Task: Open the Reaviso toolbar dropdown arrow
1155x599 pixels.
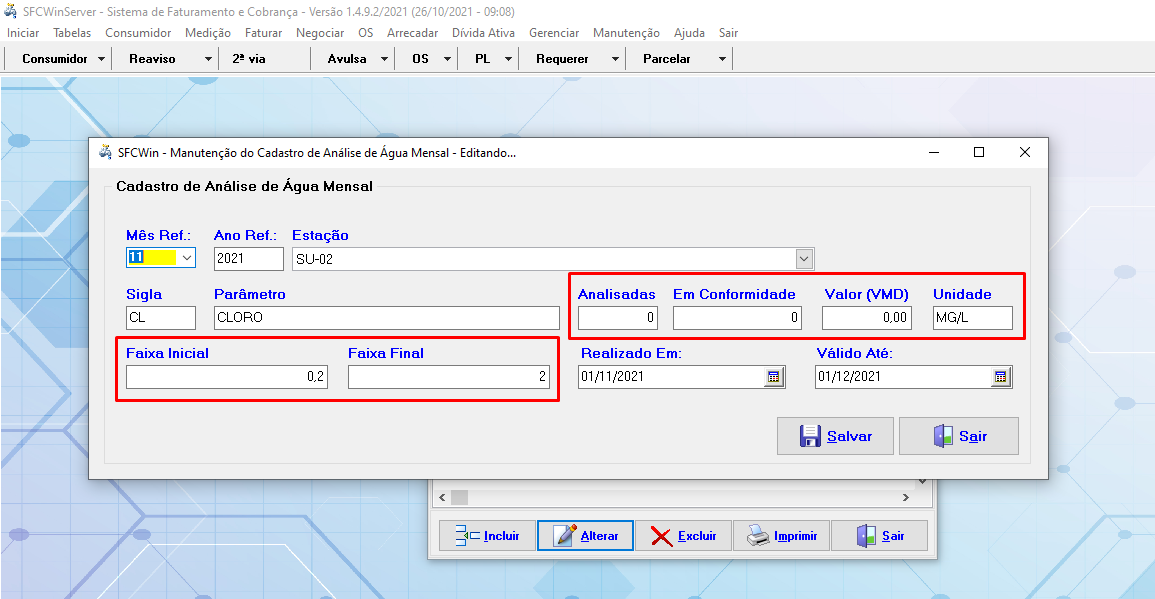Action: (209, 59)
